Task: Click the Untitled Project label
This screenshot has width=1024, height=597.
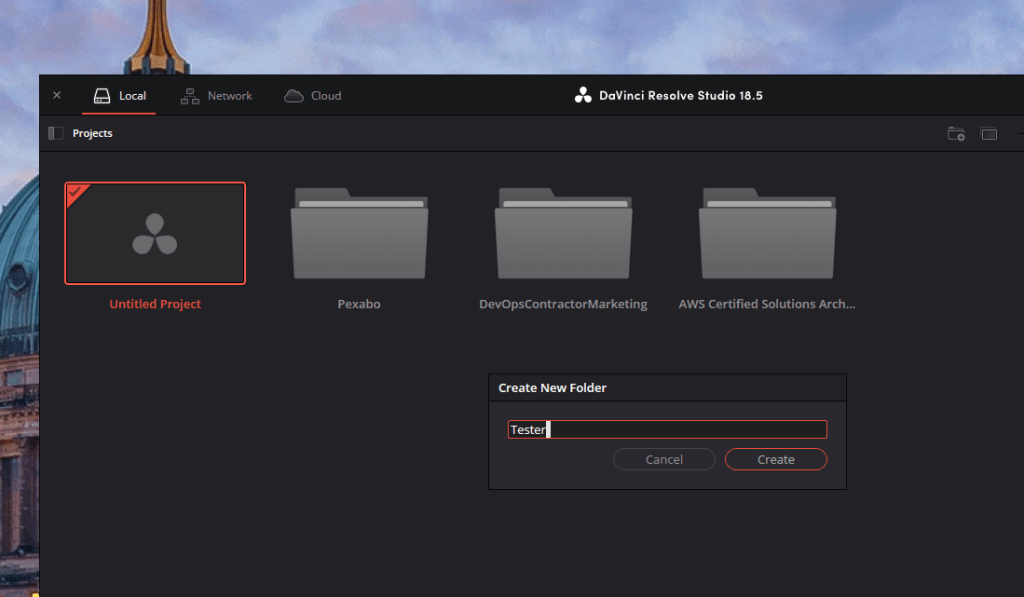Action: [155, 304]
